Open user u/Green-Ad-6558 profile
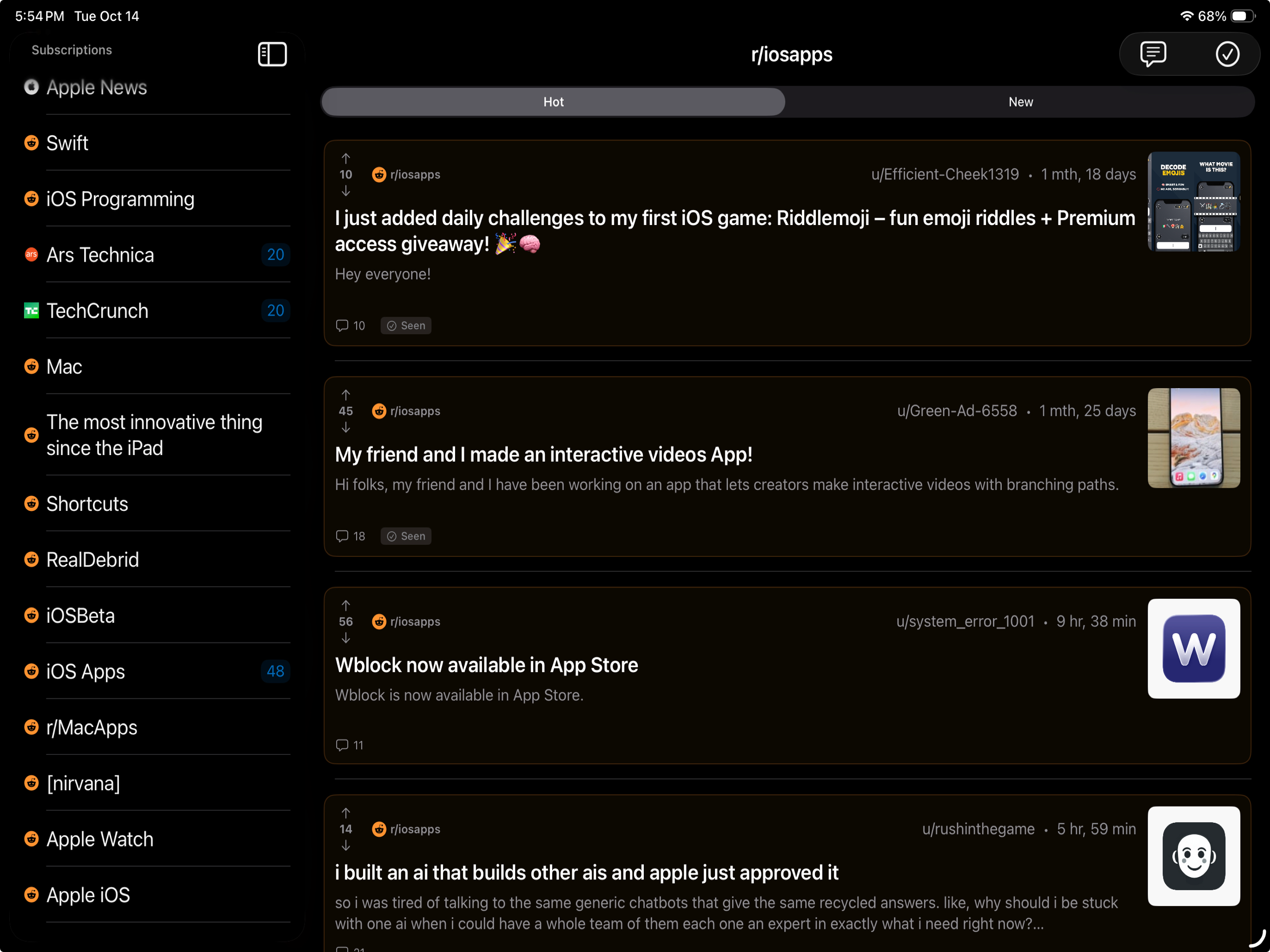This screenshot has width=1270, height=952. [x=957, y=411]
